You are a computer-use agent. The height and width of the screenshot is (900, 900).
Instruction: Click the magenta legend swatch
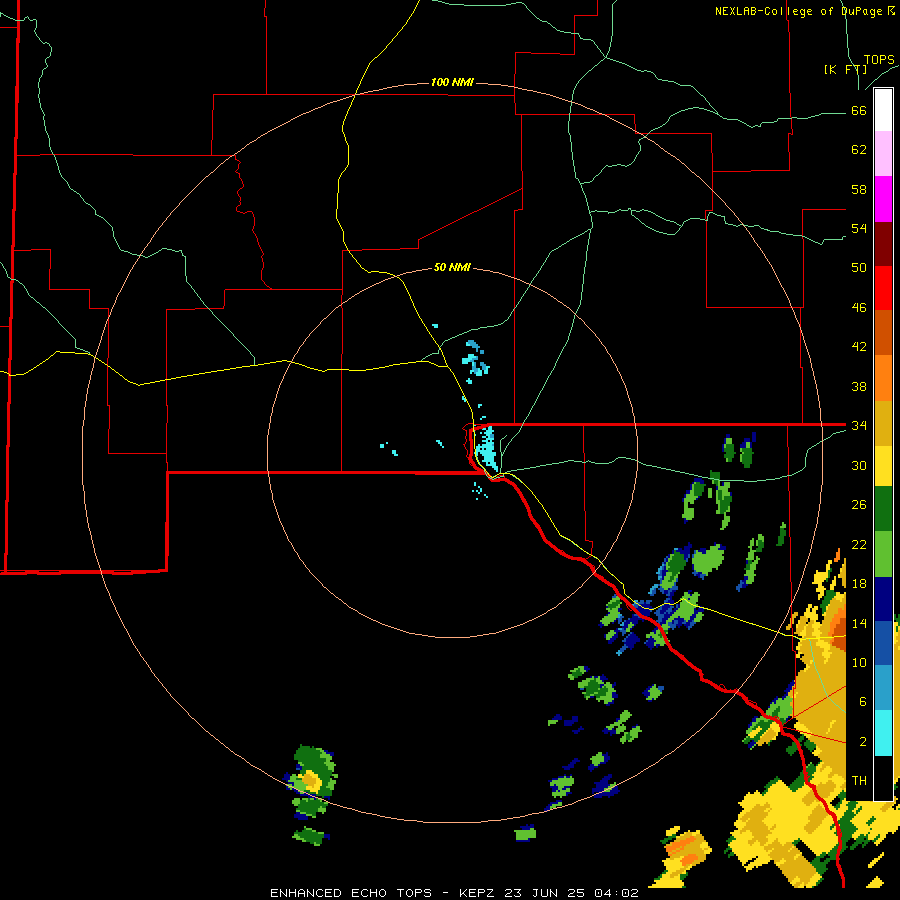click(x=883, y=199)
